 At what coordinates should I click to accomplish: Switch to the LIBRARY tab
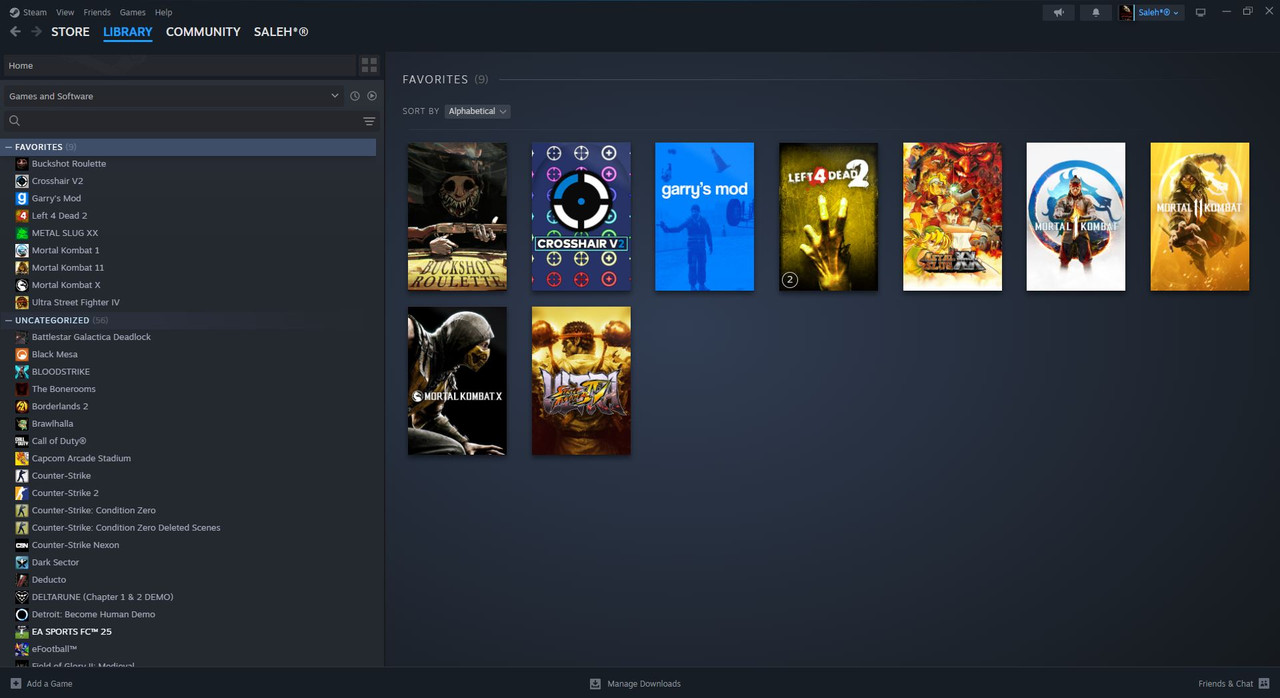point(128,32)
